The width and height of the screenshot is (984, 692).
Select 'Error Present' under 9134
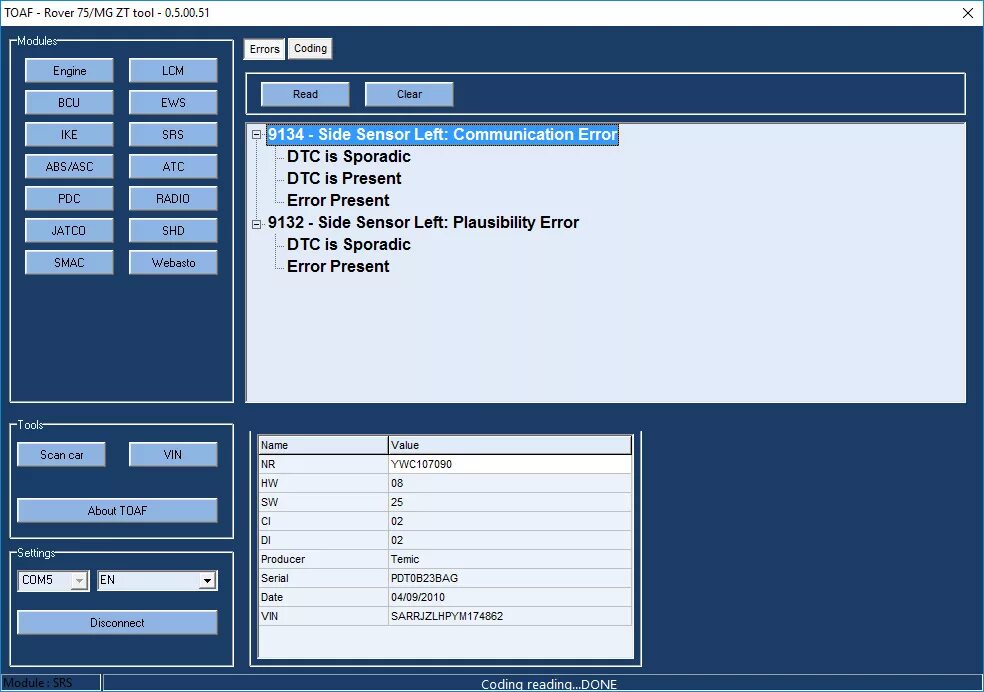click(x=338, y=200)
